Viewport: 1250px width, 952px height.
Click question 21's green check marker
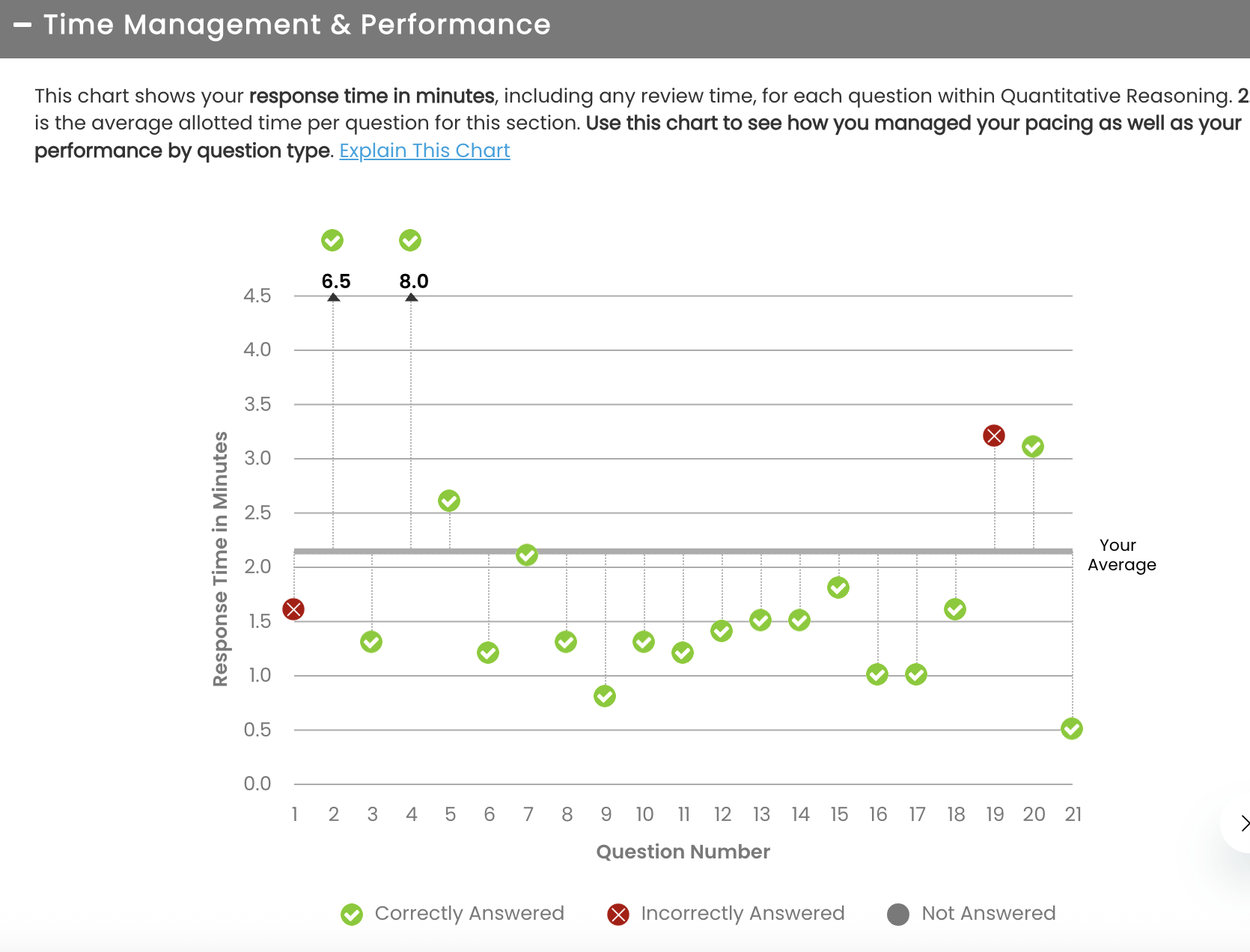pyautogui.click(x=1072, y=728)
